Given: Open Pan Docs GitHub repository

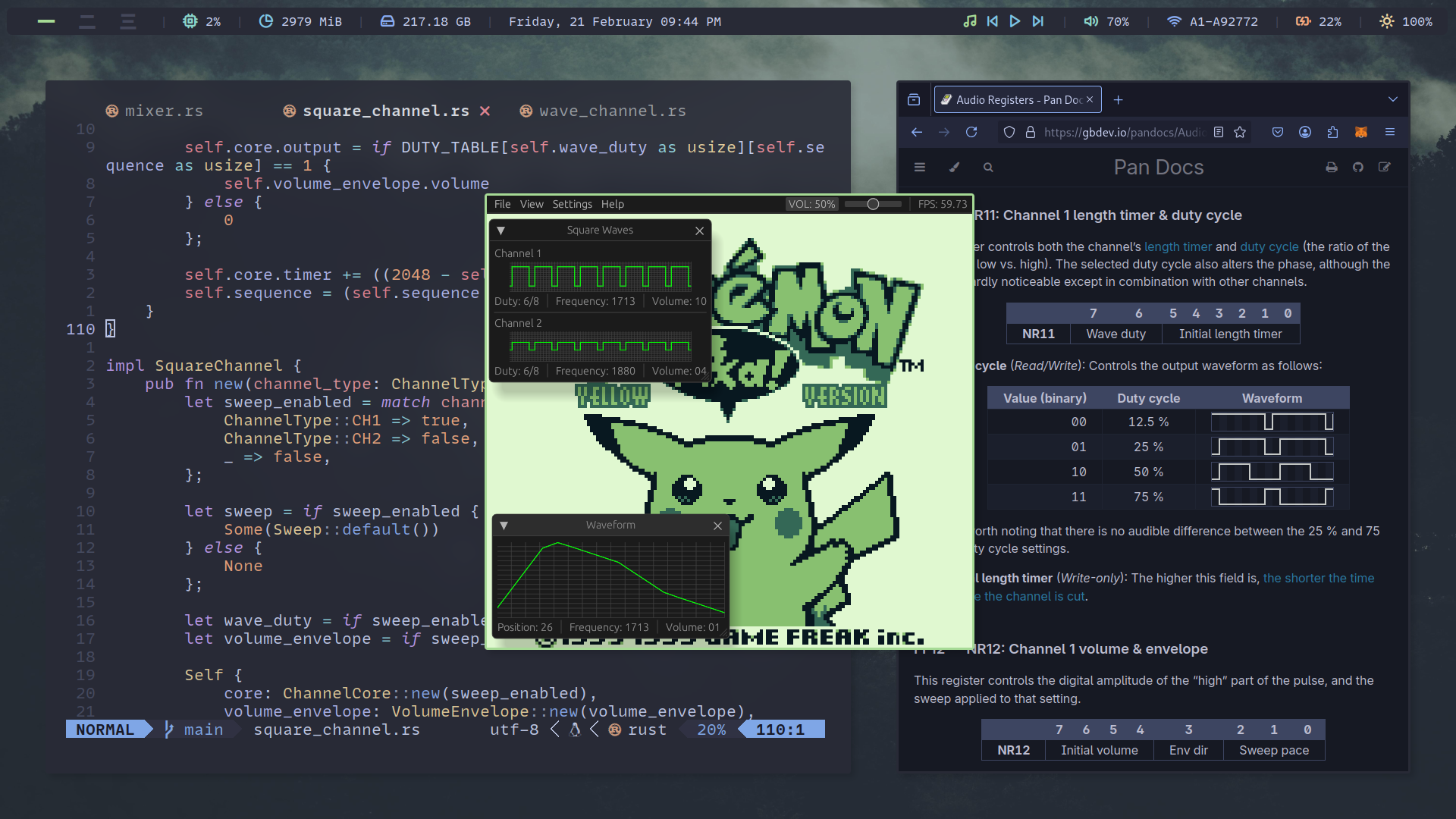Looking at the screenshot, I should [x=1358, y=168].
